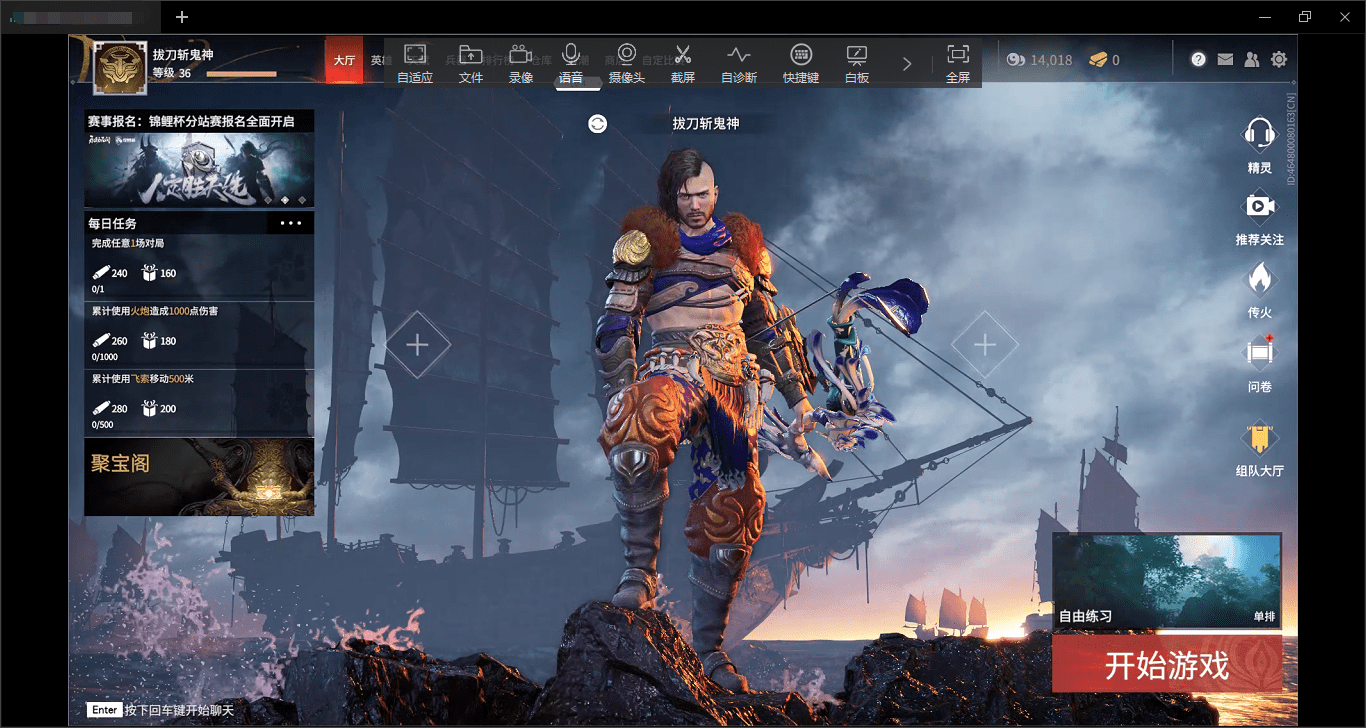The height and width of the screenshot is (728, 1366).
Task: Select the 大厅 lobby tab
Action: (344, 60)
